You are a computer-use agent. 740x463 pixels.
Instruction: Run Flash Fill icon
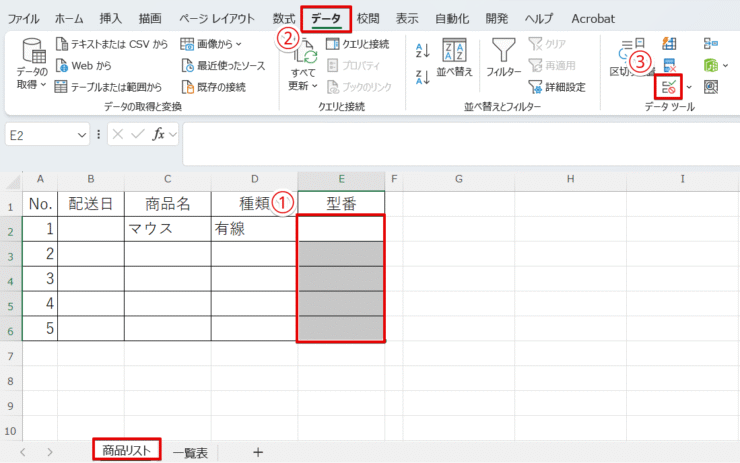pos(669,44)
